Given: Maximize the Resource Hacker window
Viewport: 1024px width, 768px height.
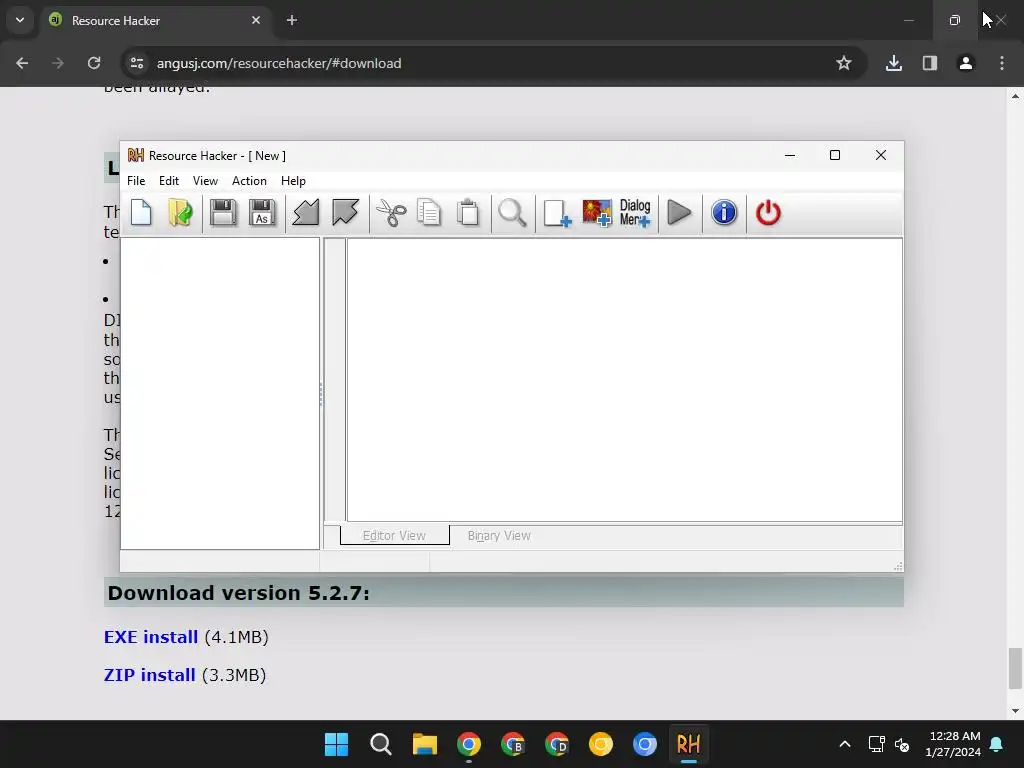Looking at the screenshot, I should click(835, 155).
